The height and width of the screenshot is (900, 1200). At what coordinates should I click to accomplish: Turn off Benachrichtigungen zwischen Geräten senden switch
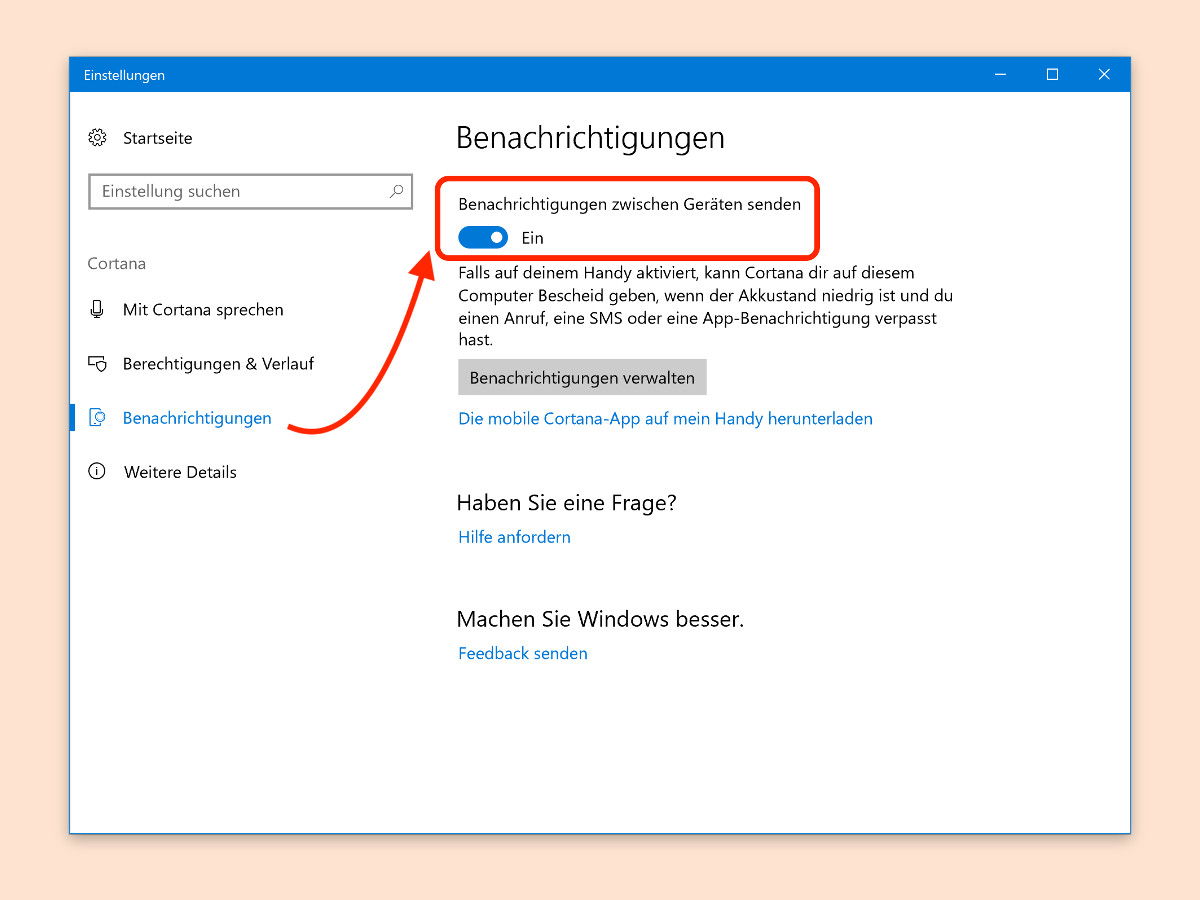coord(483,238)
